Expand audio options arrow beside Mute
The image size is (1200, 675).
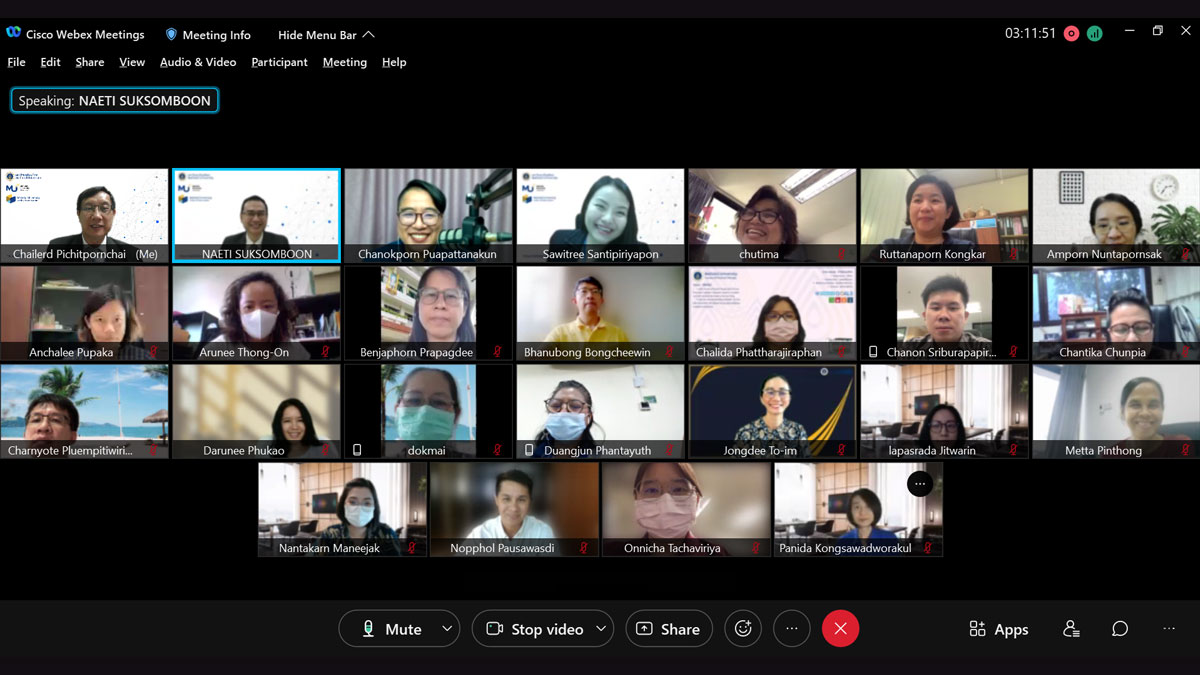[447, 629]
